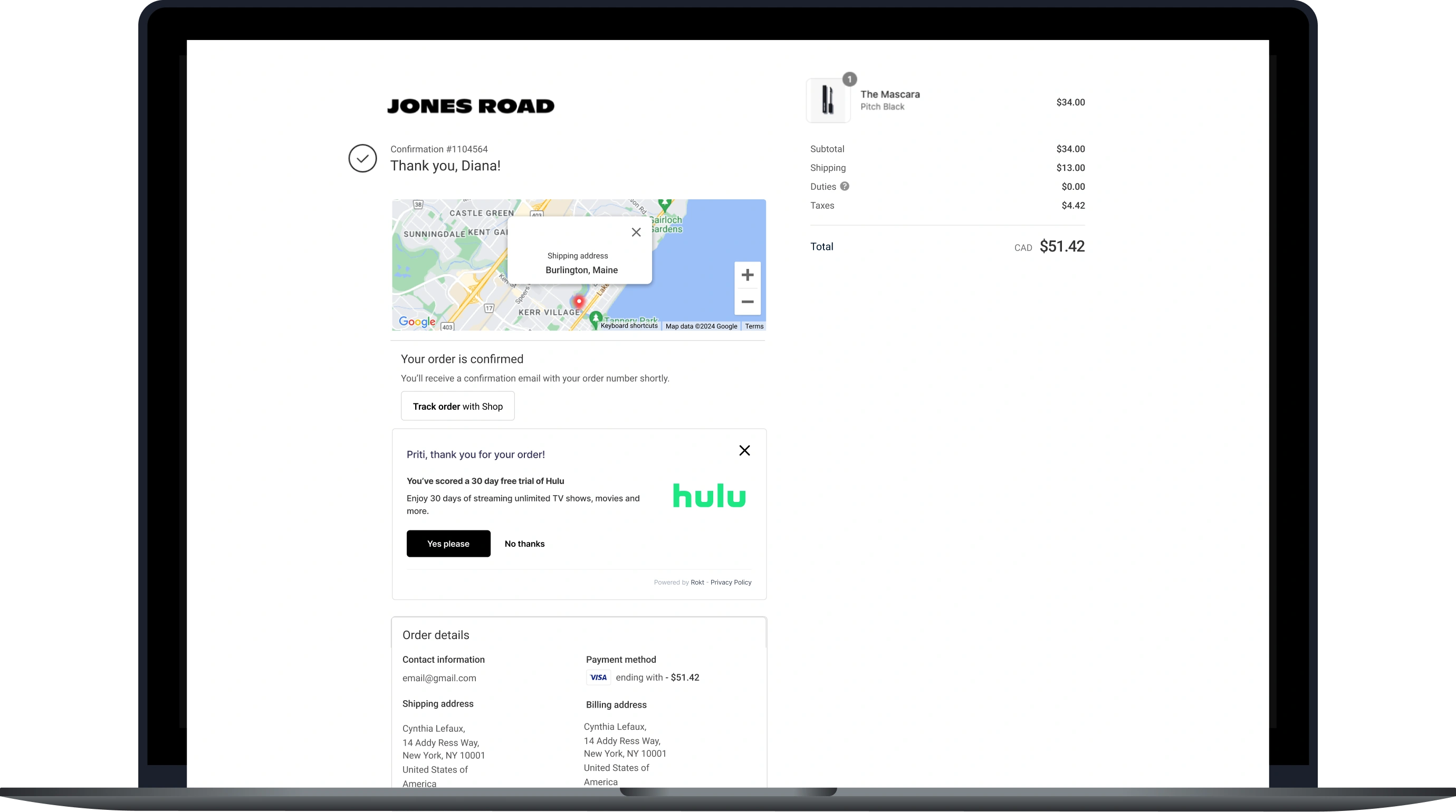The image size is (1456, 812).
Task: Click the Payment method heading
Action: point(620,660)
